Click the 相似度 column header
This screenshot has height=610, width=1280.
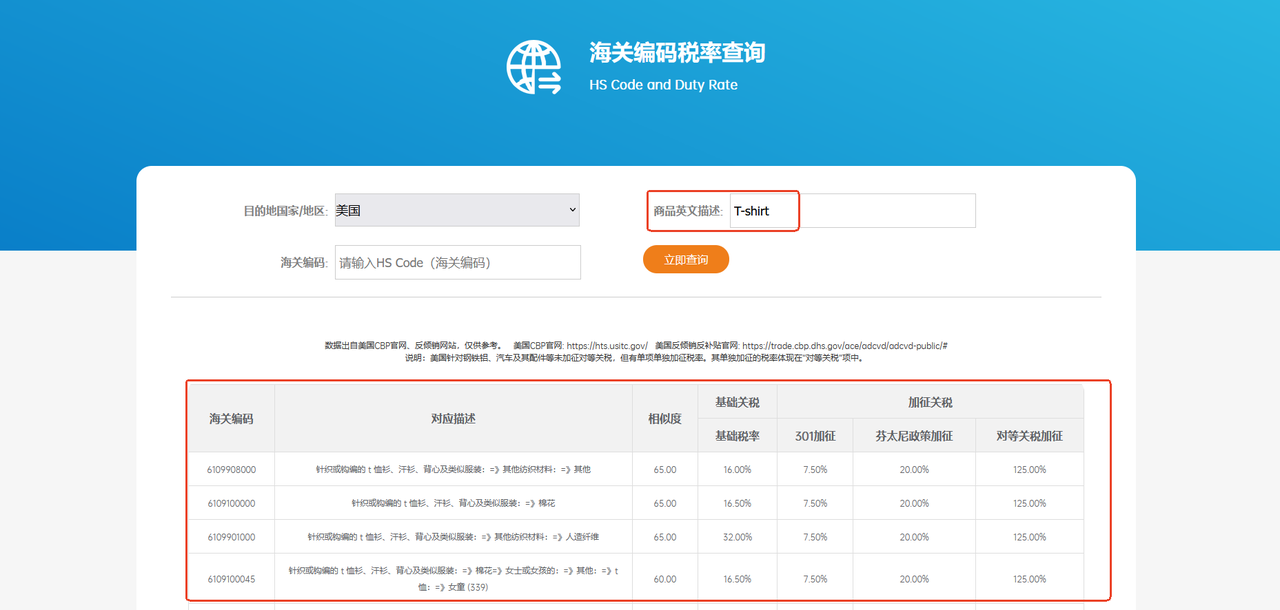[665, 419]
